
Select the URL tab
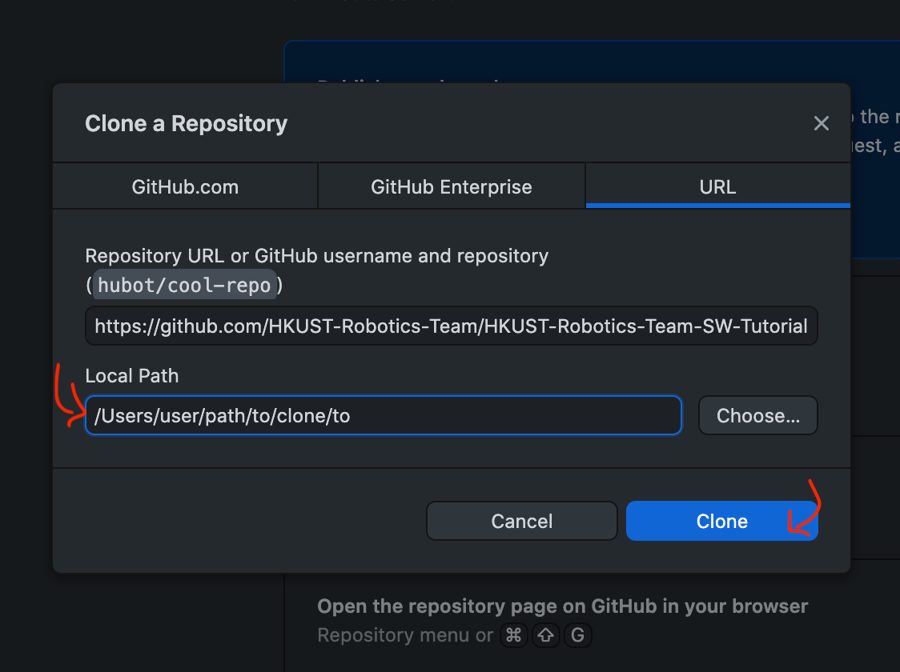coord(717,187)
